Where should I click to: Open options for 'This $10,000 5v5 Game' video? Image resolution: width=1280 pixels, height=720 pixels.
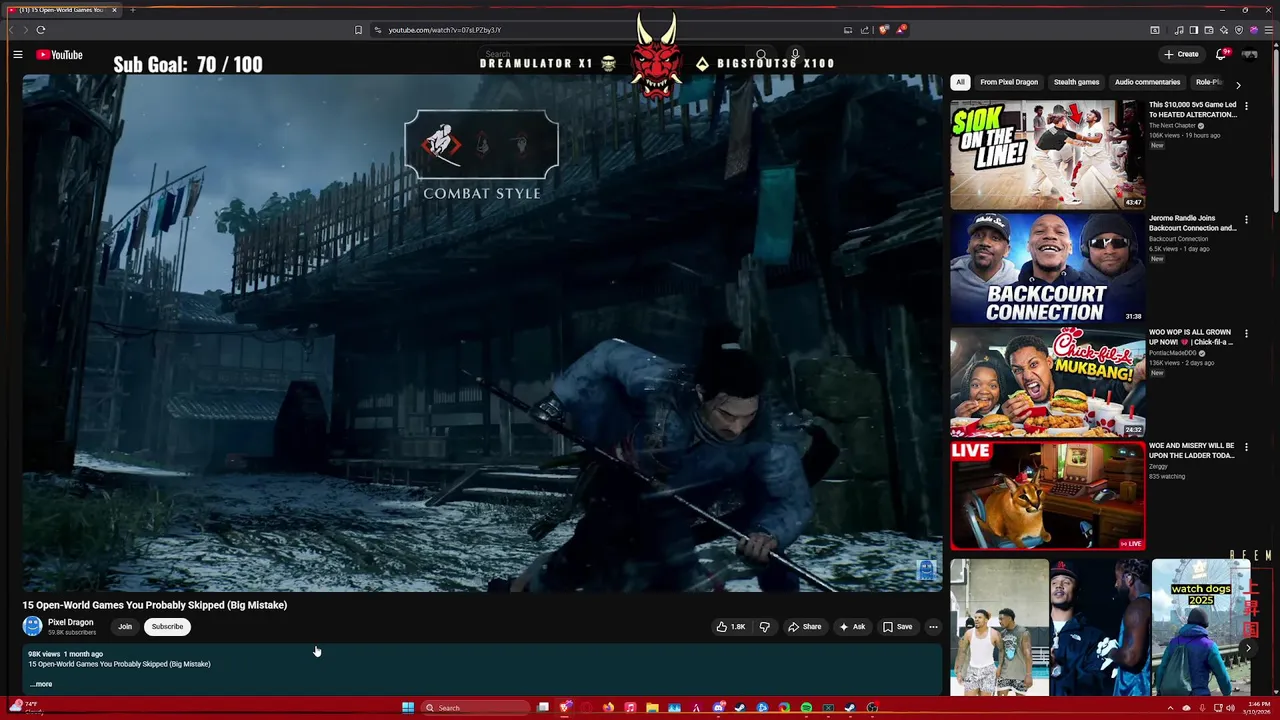pyautogui.click(x=1246, y=106)
